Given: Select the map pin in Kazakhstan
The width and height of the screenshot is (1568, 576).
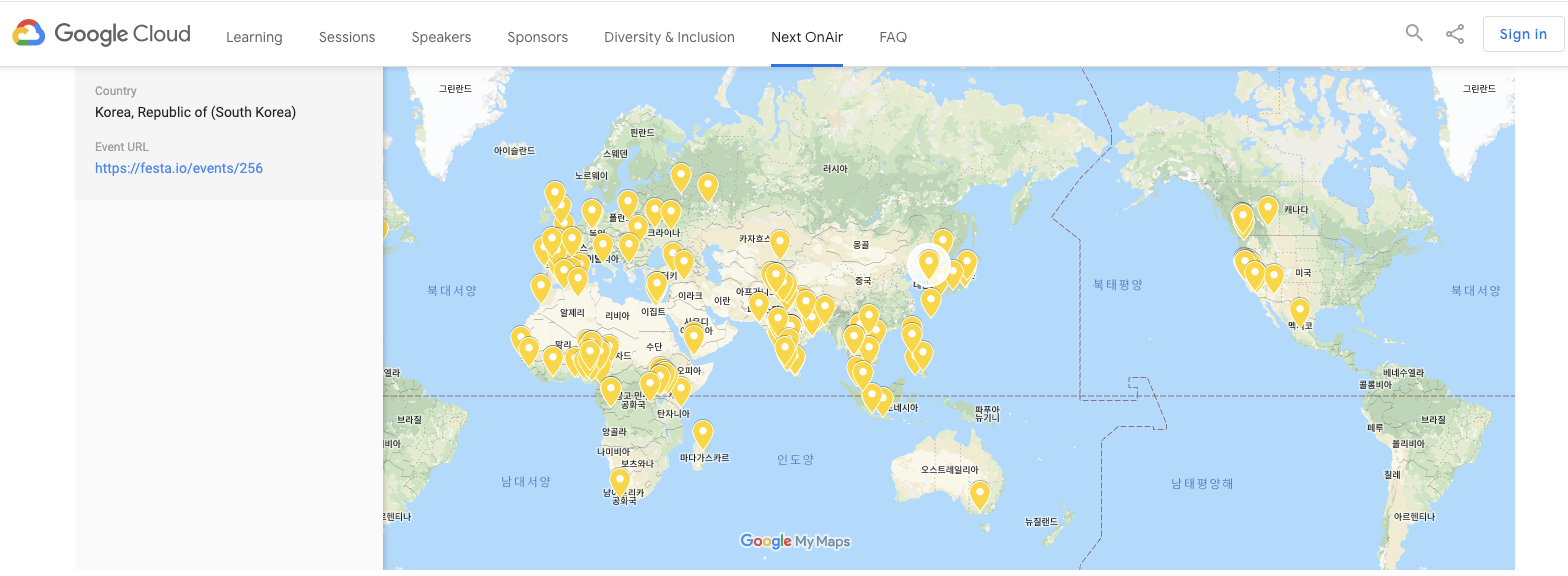Looking at the screenshot, I should pos(779,244).
